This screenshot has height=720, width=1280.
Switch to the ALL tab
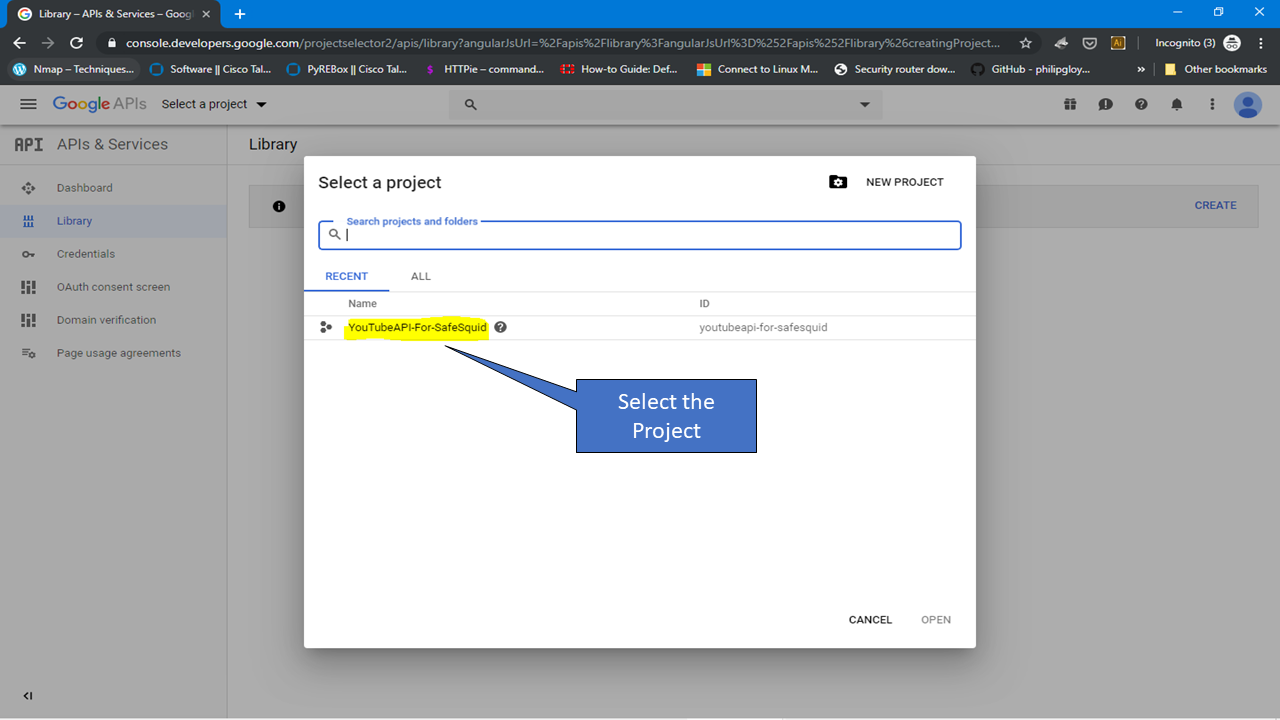coord(421,276)
